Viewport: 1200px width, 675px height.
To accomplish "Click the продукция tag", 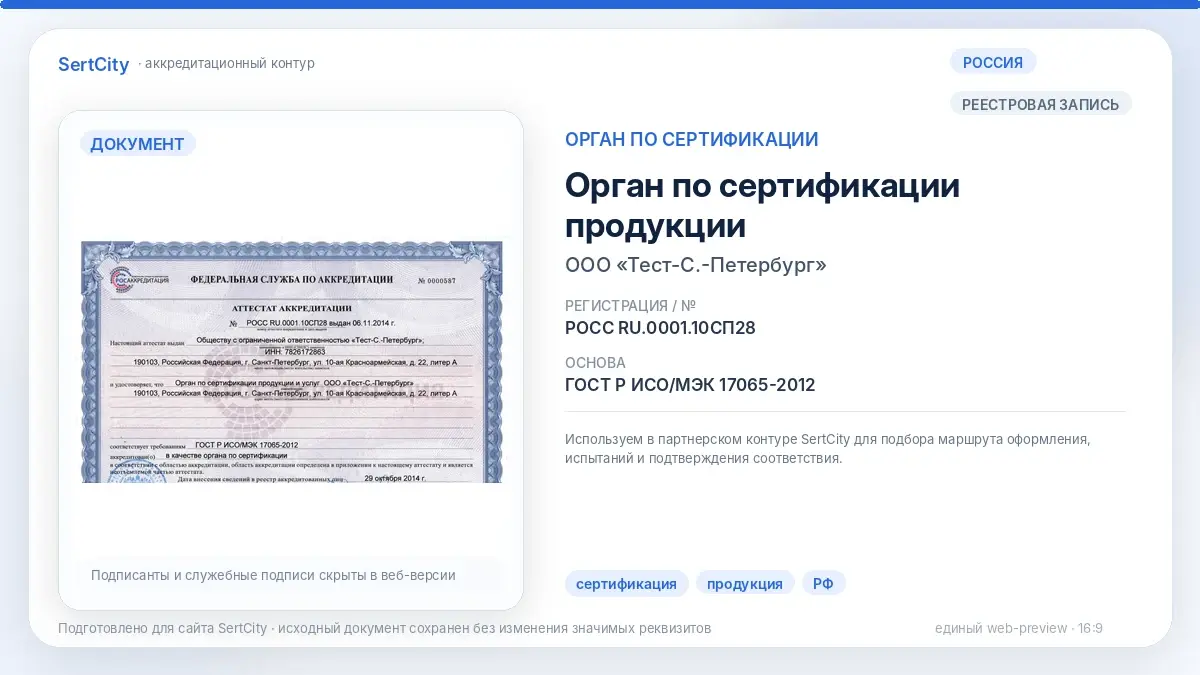I will point(745,584).
